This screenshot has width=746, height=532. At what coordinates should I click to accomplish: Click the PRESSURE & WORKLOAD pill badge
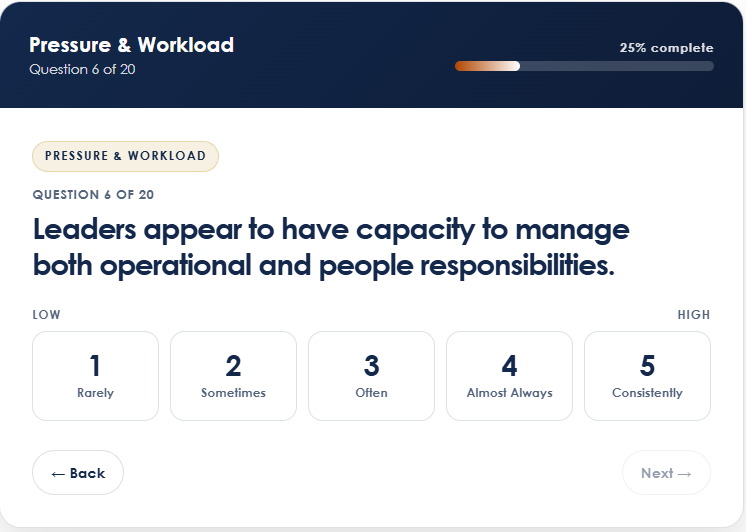point(125,156)
